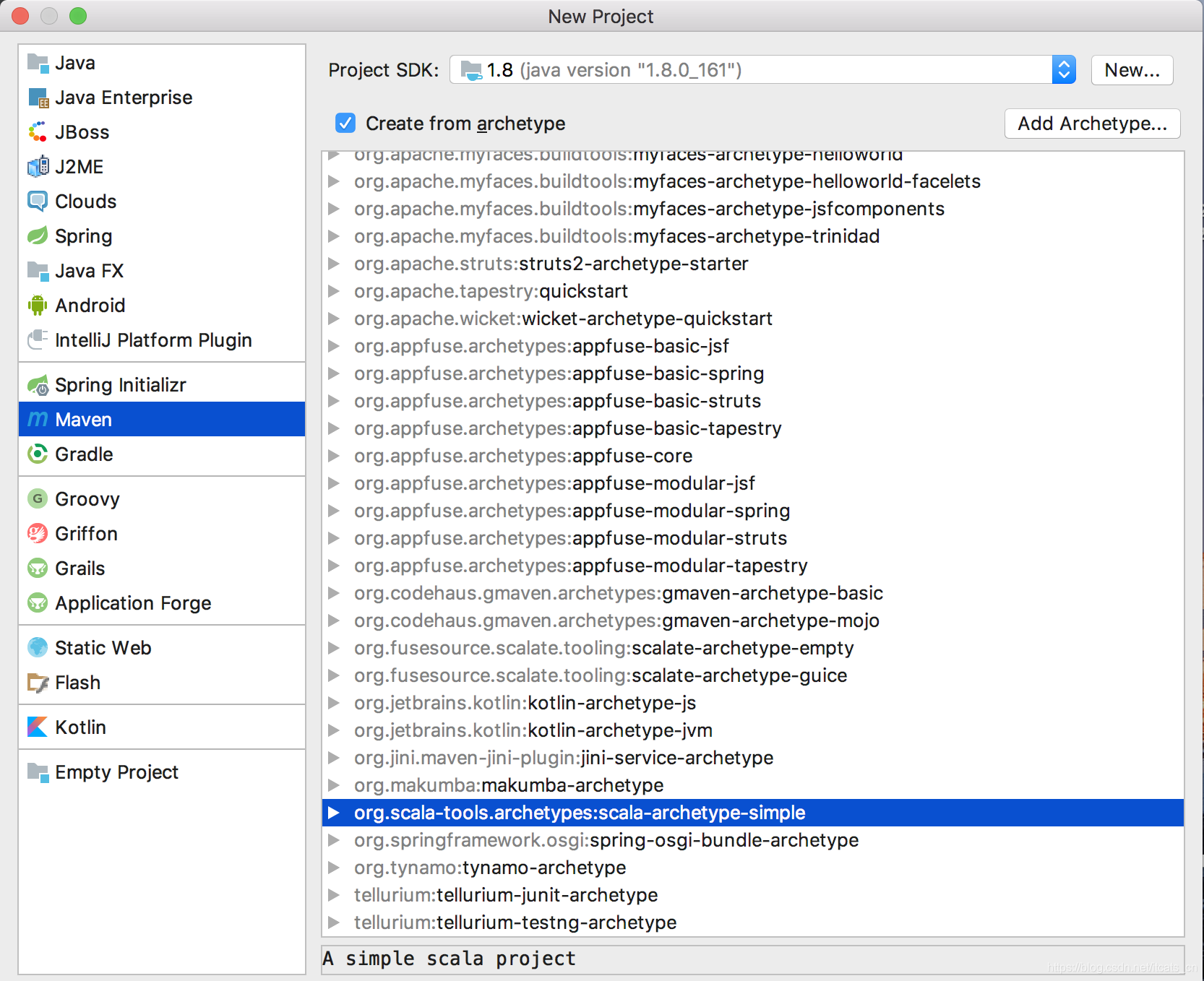
Task: Expand appfuse-basic-jsf archetype node
Action: 334,346
